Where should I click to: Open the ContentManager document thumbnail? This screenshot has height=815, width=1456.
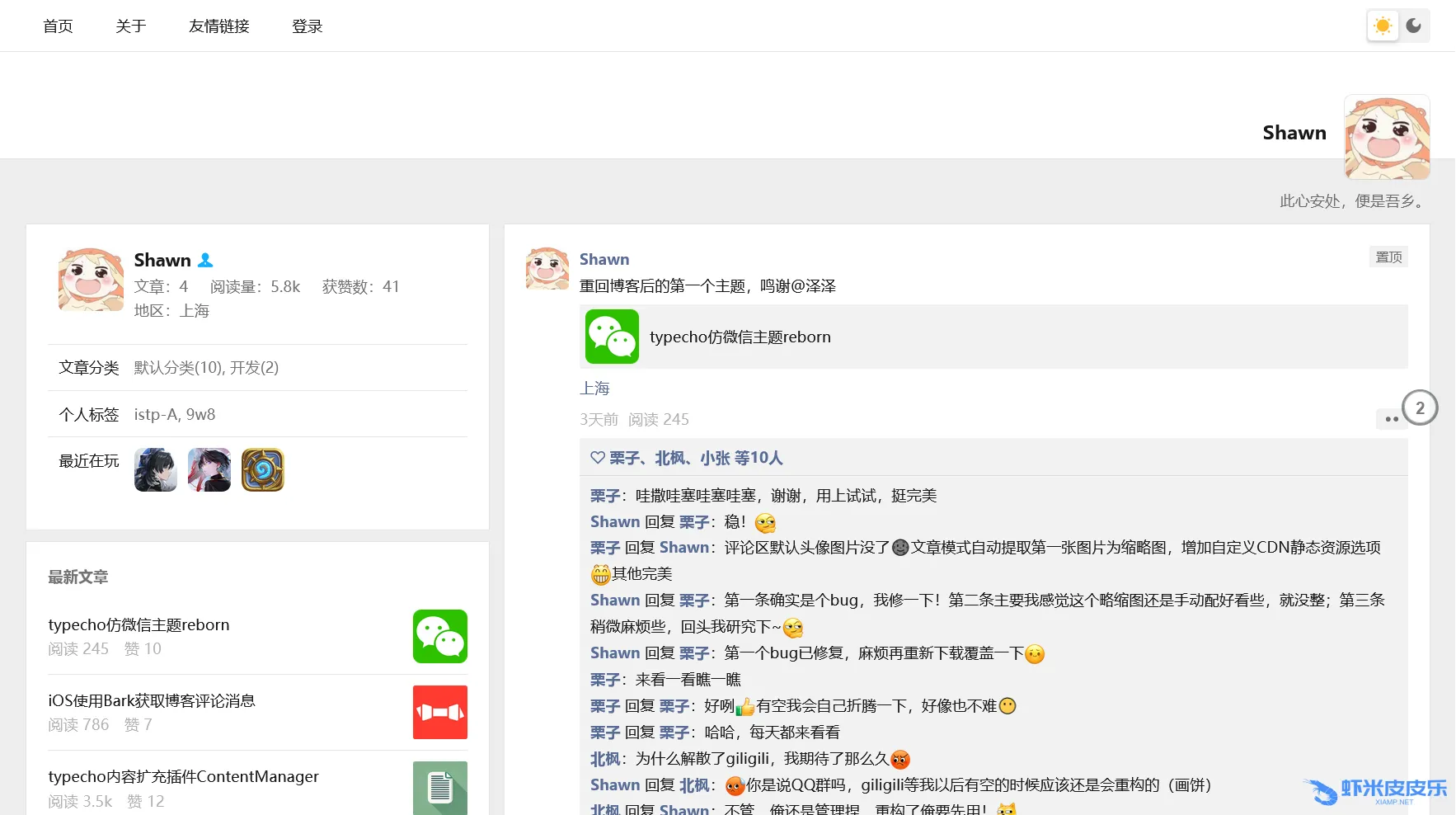click(x=439, y=788)
